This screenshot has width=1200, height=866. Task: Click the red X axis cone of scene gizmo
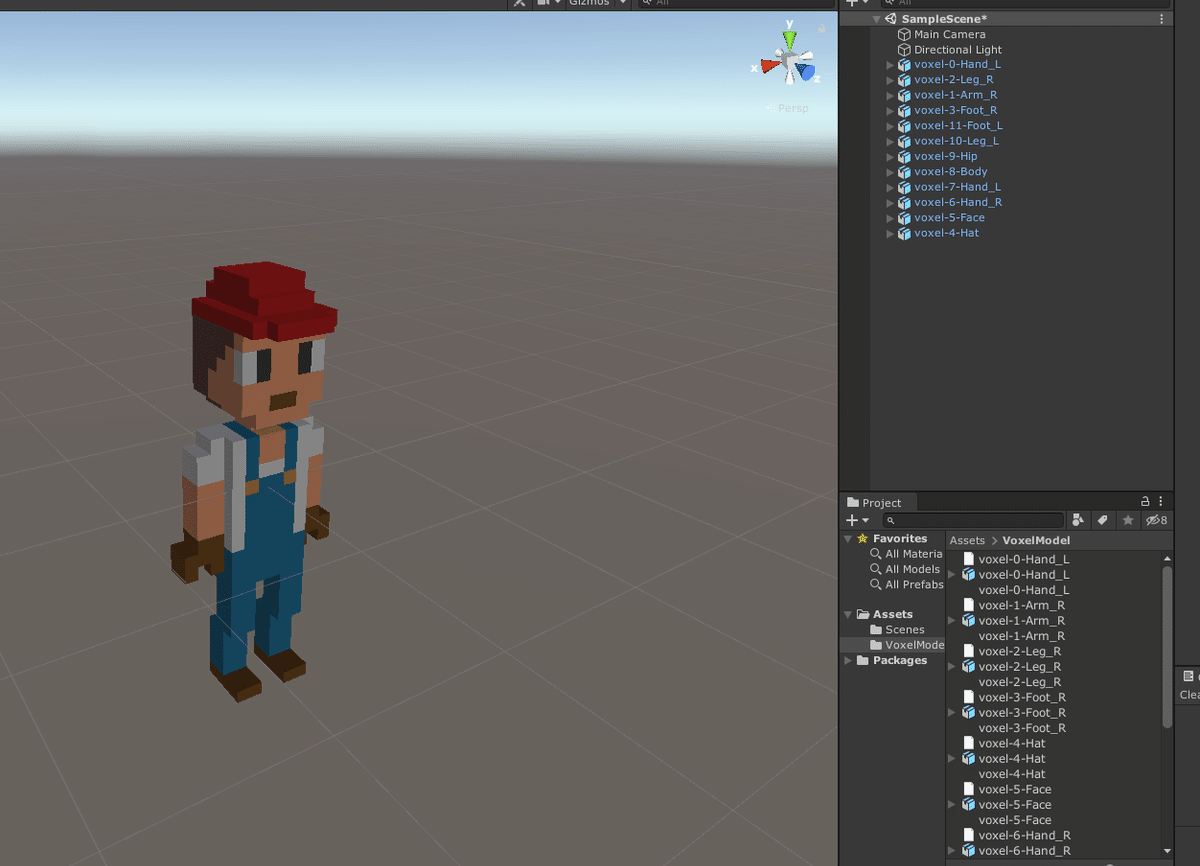coord(769,67)
